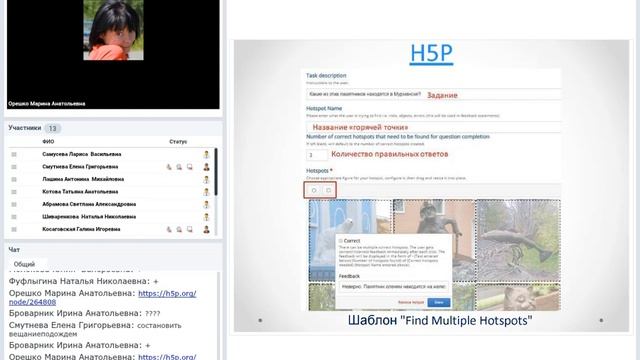
Task: Select participant name Шиваренкова Наталья Николаевна
Action: (89, 217)
